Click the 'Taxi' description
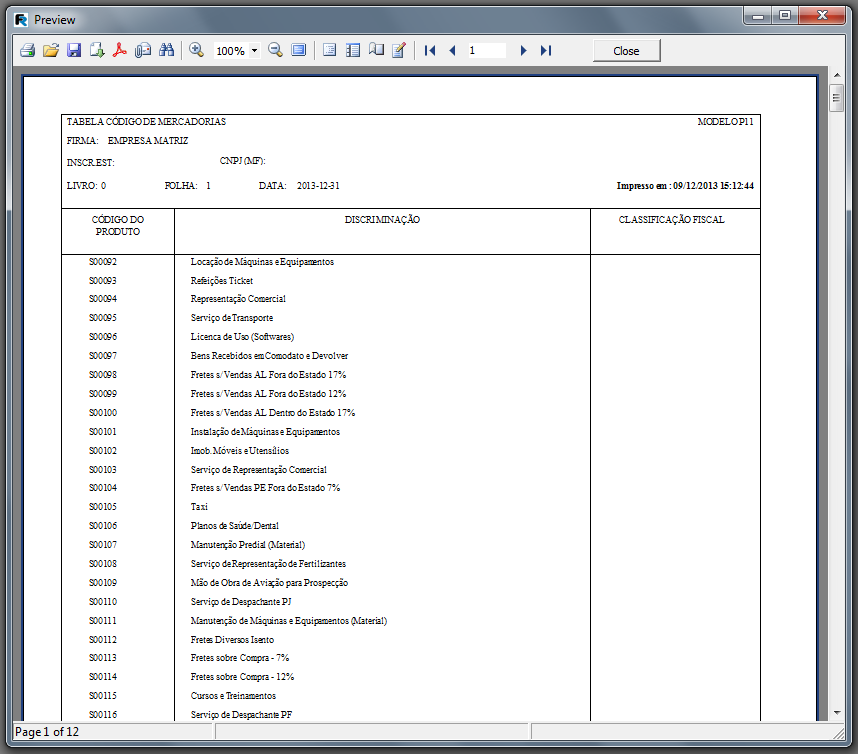Image resolution: width=858 pixels, height=754 pixels. [x=199, y=507]
